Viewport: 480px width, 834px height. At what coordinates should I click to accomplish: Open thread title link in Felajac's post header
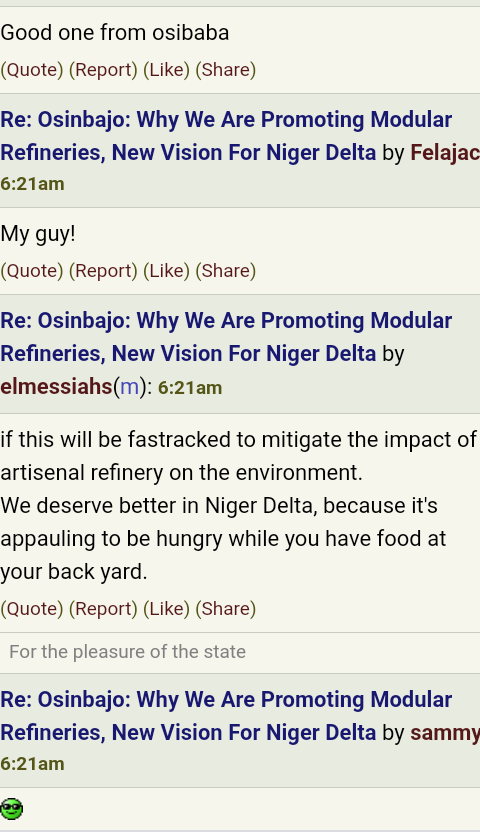(x=226, y=136)
